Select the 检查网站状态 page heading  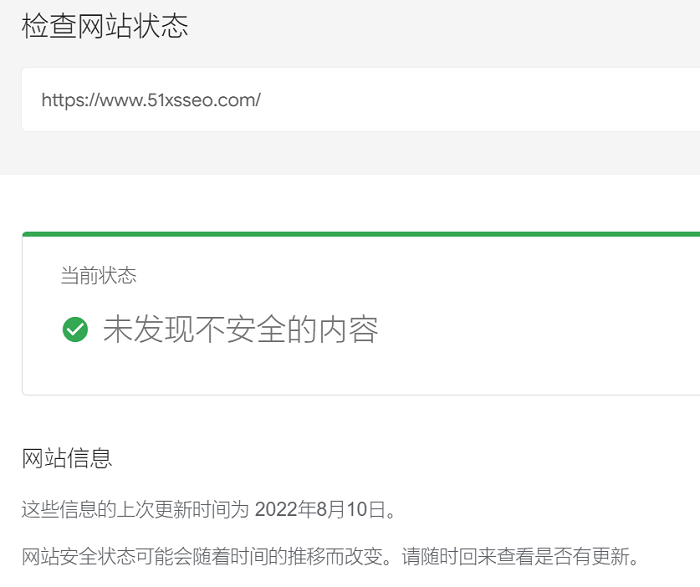pyautogui.click(x=105, y=26)
